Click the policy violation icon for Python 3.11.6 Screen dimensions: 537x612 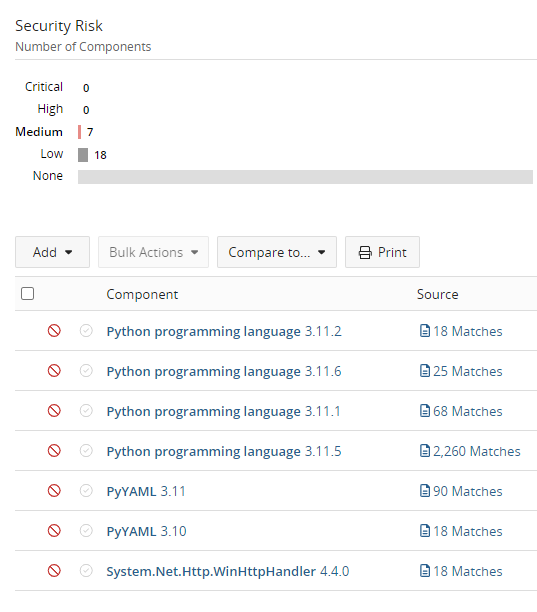click(54, 371)
